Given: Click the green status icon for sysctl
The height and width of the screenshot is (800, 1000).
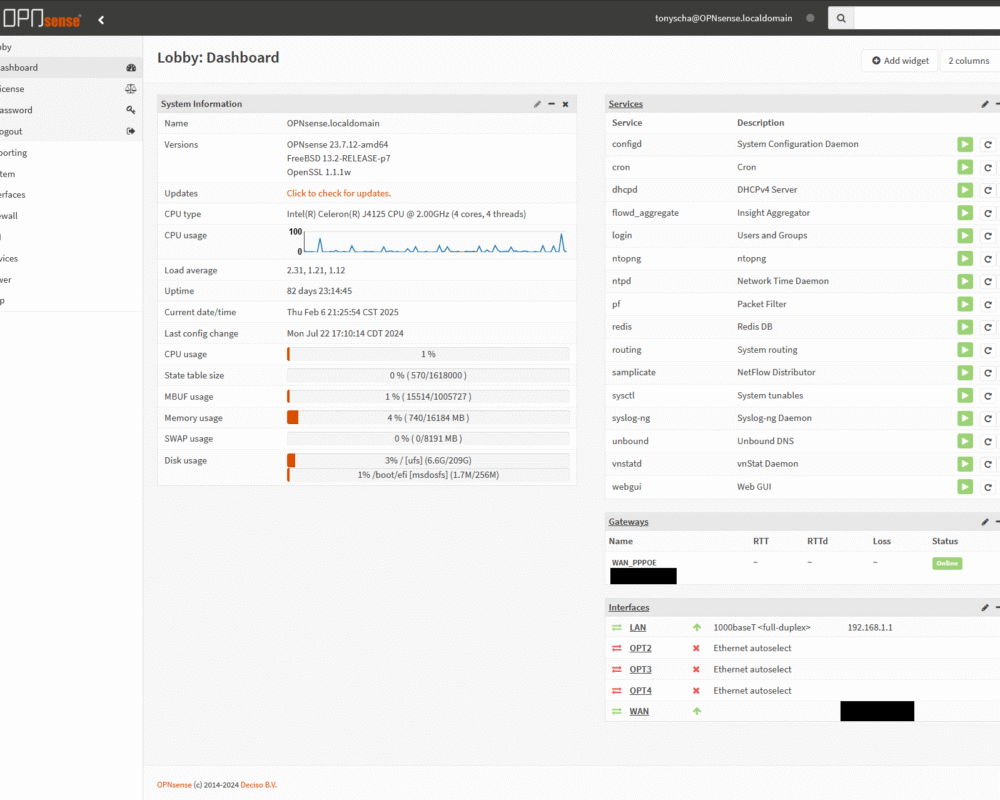Looking at the screenshot, I should coord(965,396).
